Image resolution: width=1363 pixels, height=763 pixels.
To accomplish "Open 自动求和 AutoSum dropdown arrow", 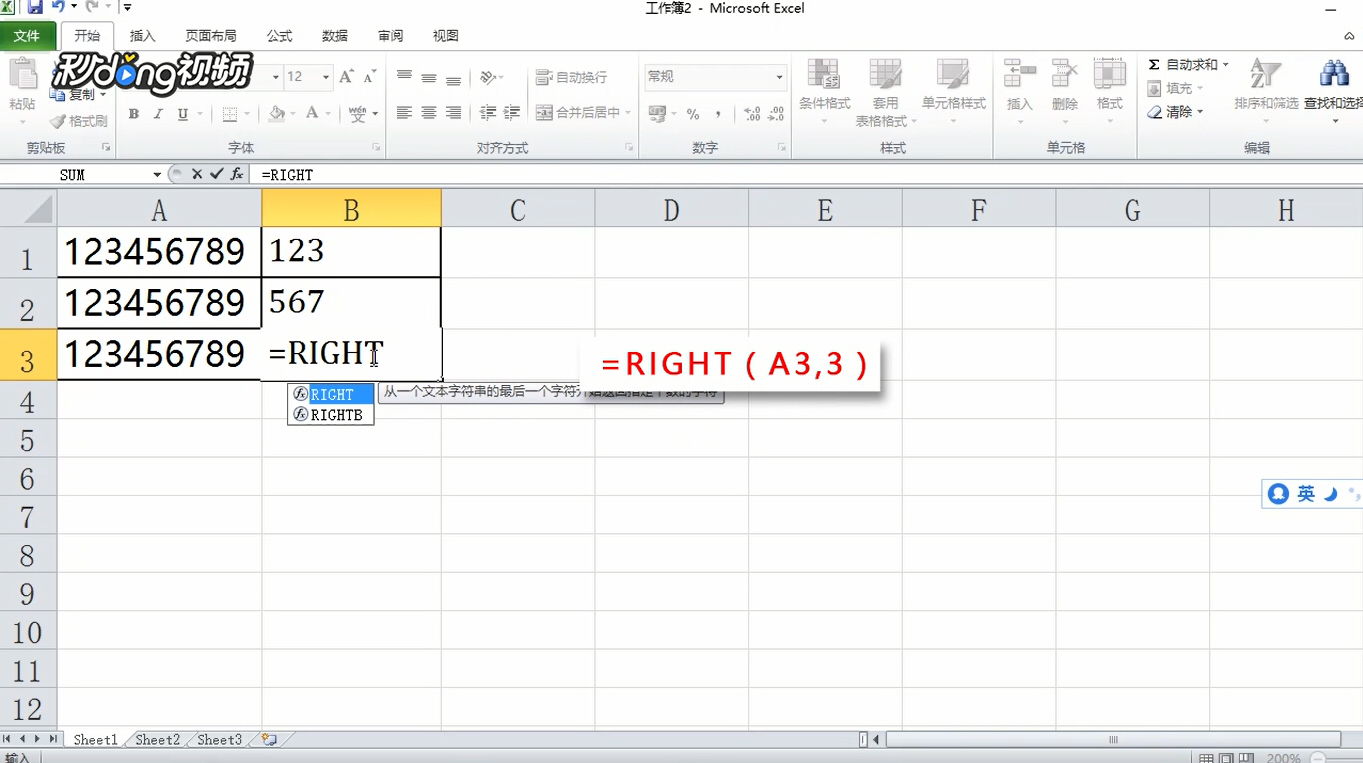I will 1226,65.
